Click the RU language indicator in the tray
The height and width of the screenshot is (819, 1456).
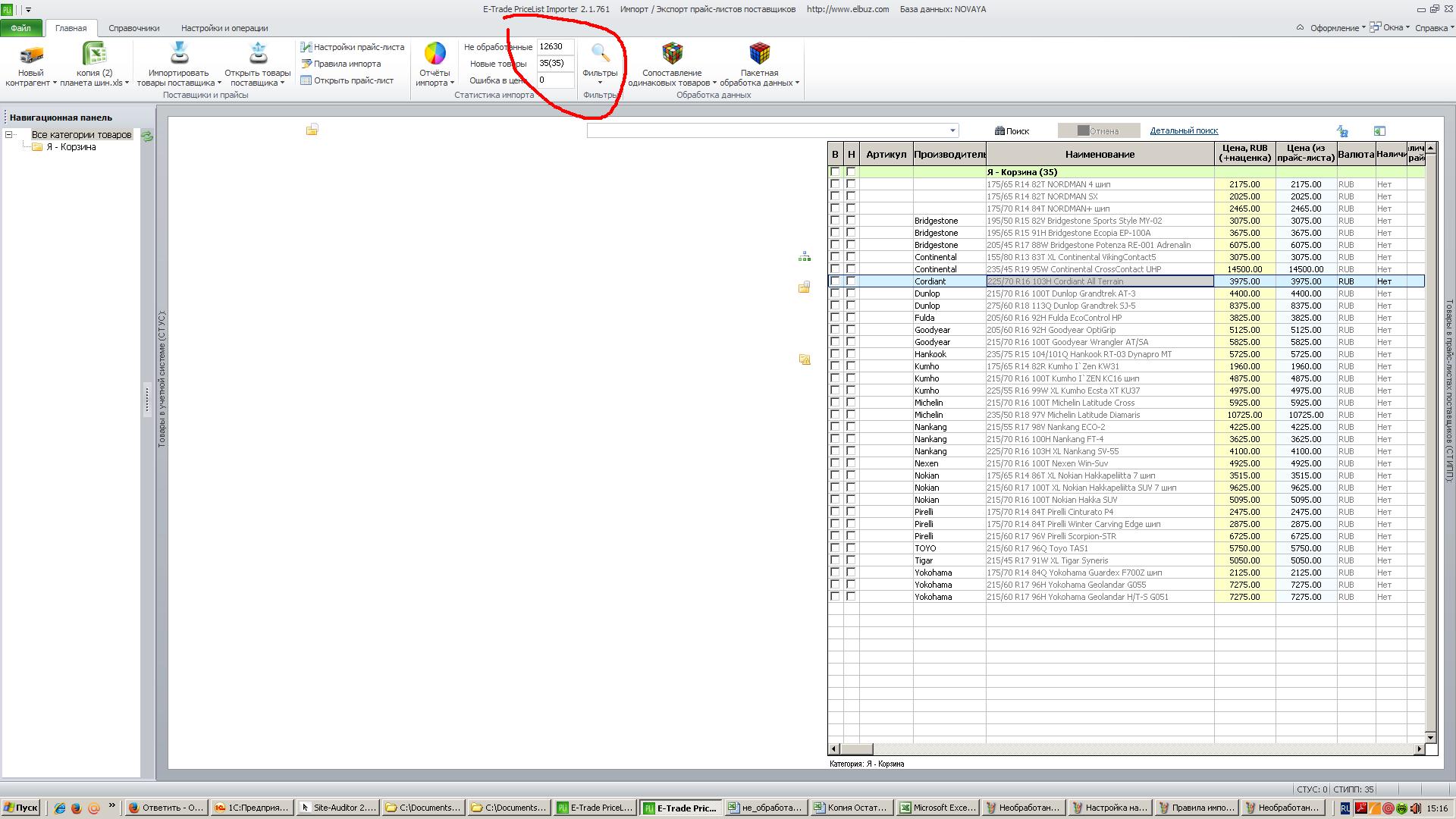(x=1345, y=808)
